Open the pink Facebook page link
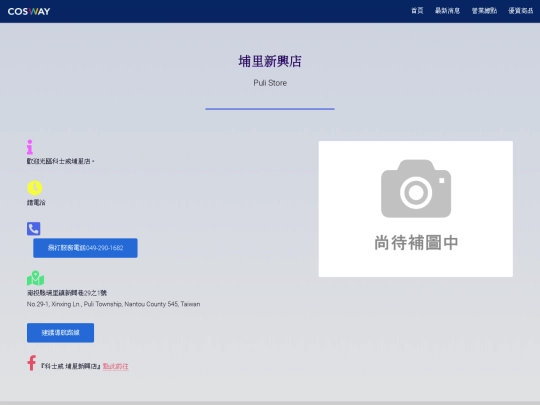This screenshot has width=540, height=405. [115, 366]
